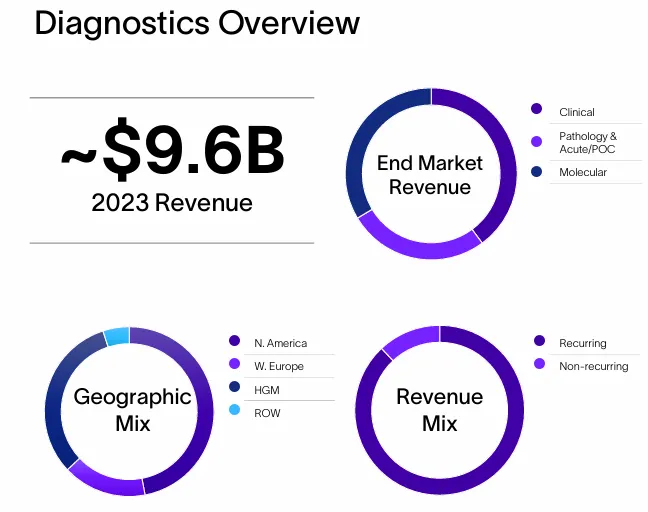Select the 'Recurring' legend label
The height and width of the screenshot is (512, 648).
pyautogui.click(x=583, y=343)
